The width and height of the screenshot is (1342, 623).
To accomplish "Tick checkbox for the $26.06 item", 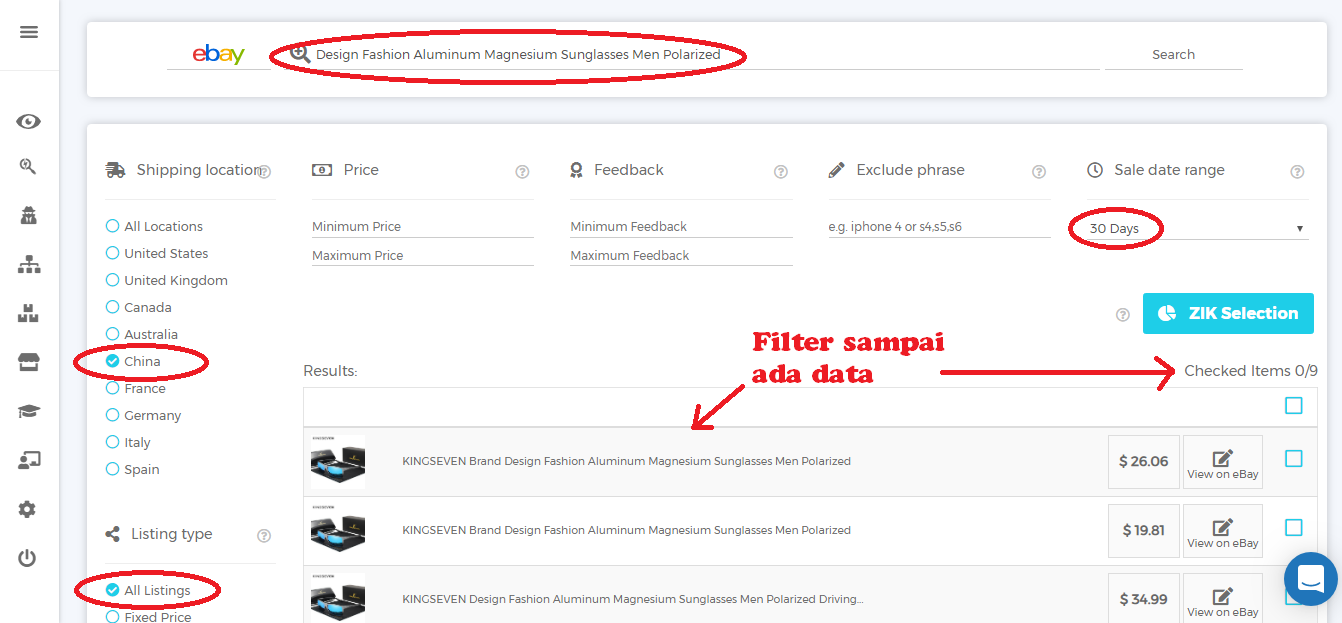I will 1294,459.
